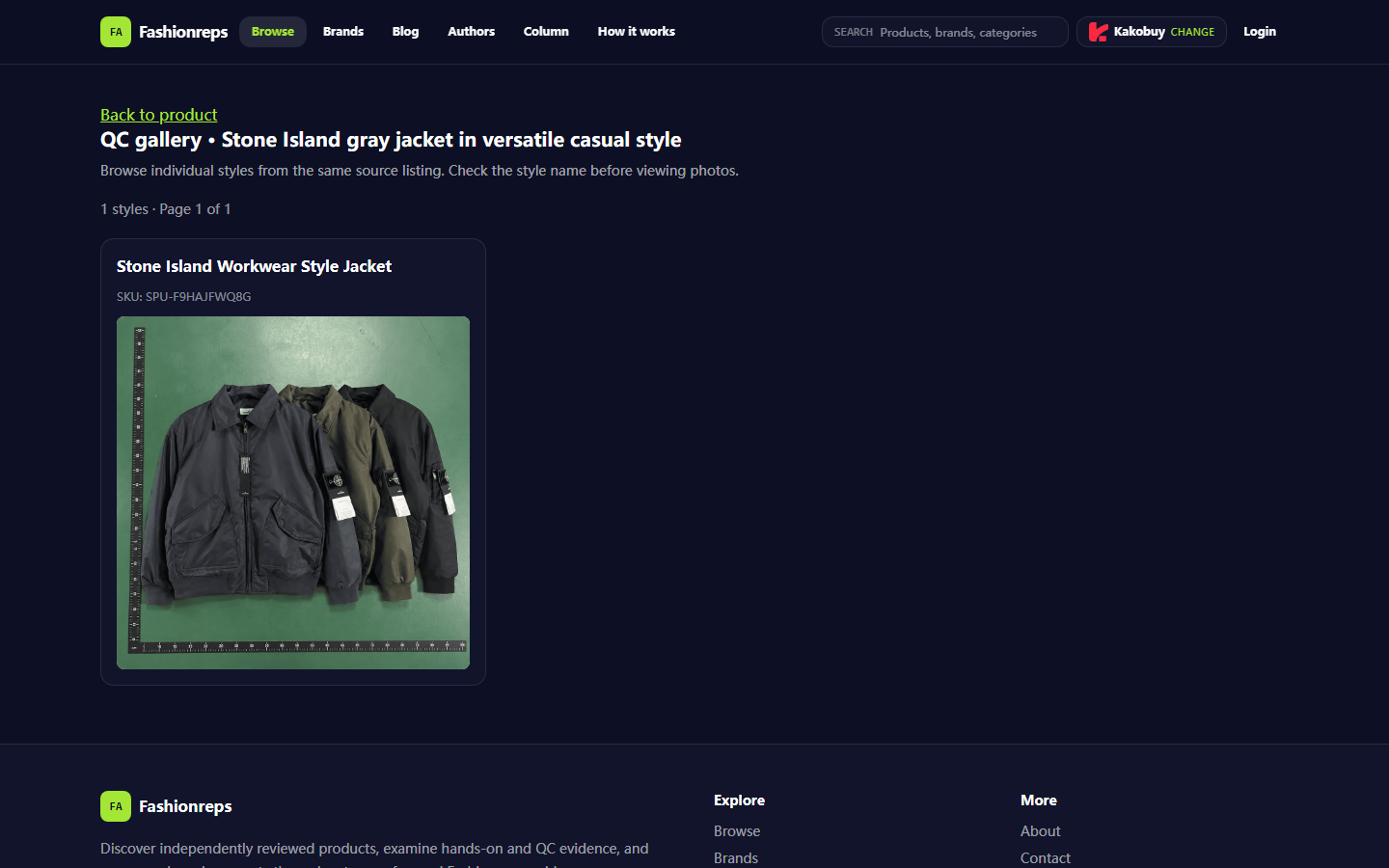Open the Brands navigation item
1389x868 pixels.
point(343,32)
